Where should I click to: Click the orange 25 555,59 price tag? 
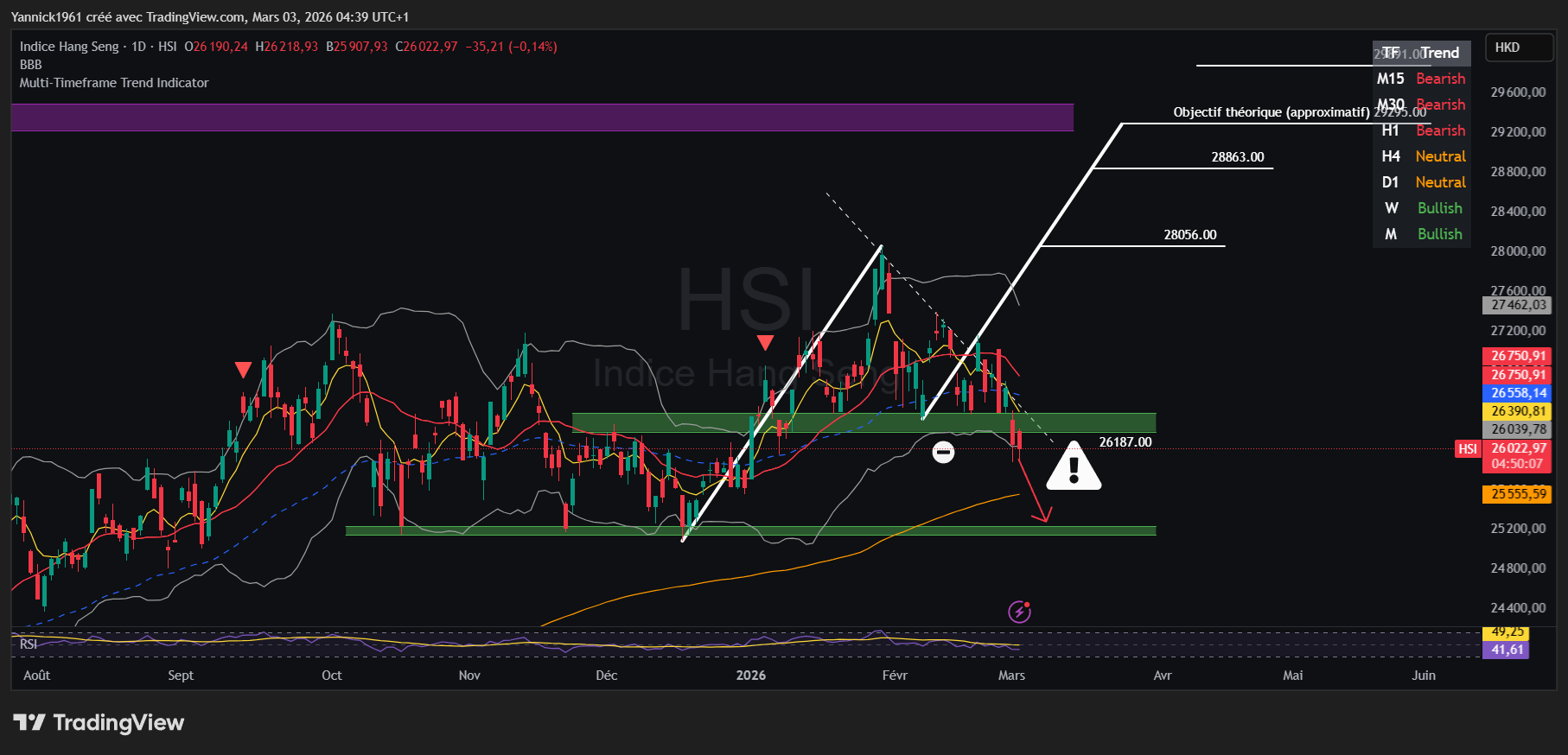point(1517,494)
